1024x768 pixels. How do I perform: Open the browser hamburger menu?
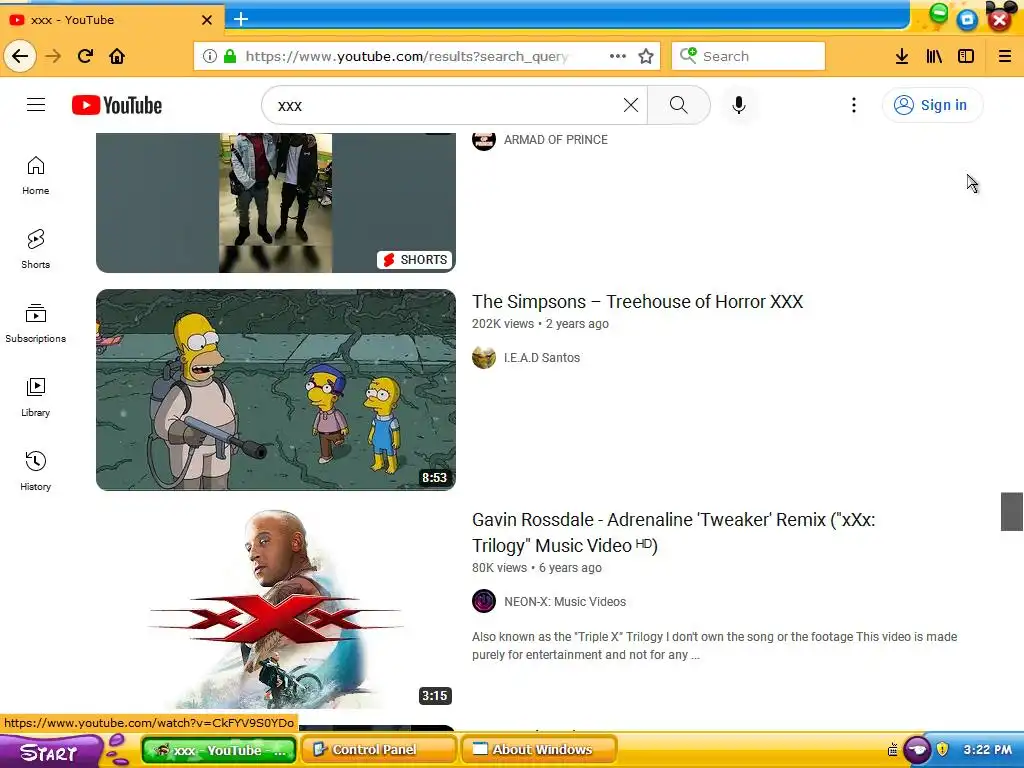[x=1004, y=56]
